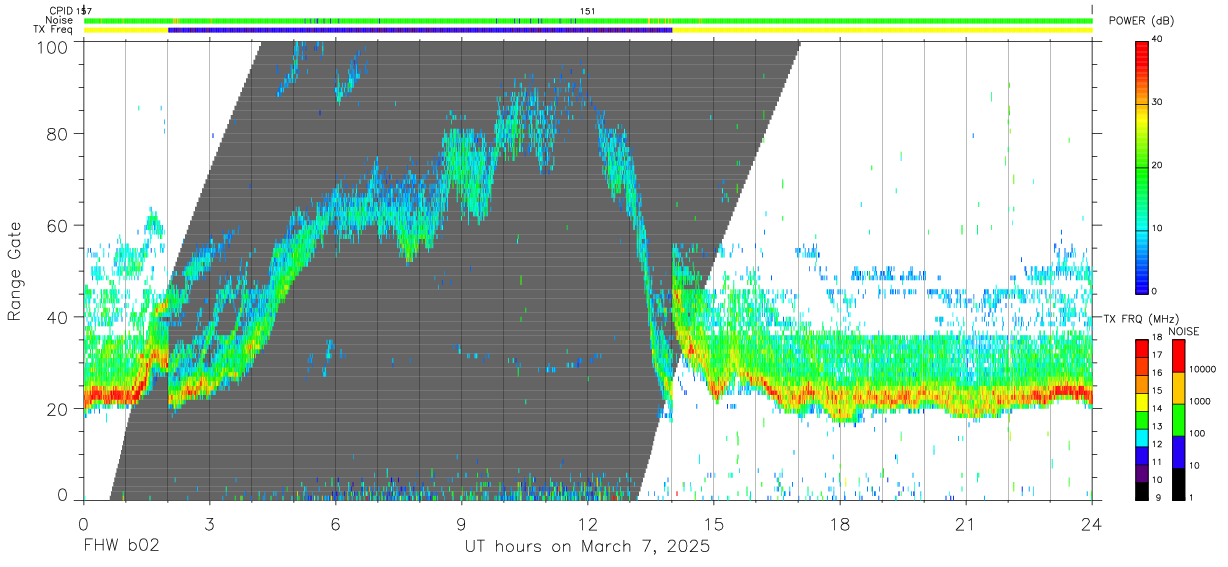Click the 40 tick on the Range Gate axis
This screenshot has width=1228, height=567.
coord(59,317)
